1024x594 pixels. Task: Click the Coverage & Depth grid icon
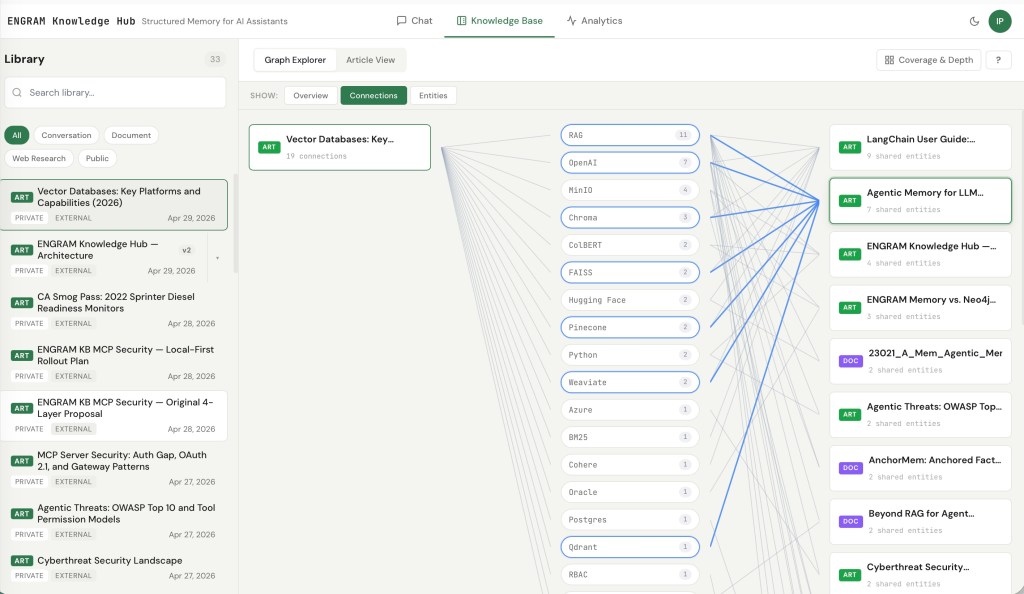[x=889, y=60]
